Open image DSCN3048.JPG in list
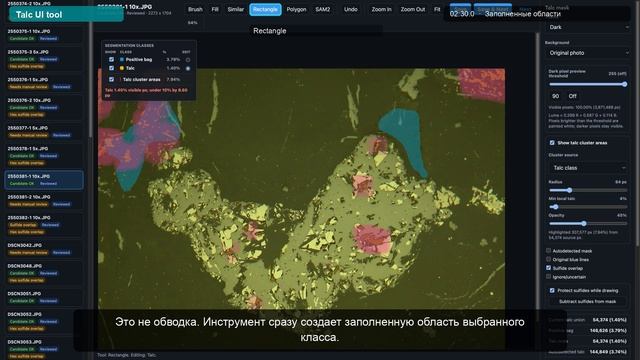The image size is (640, 360). (x=44, y=273)
